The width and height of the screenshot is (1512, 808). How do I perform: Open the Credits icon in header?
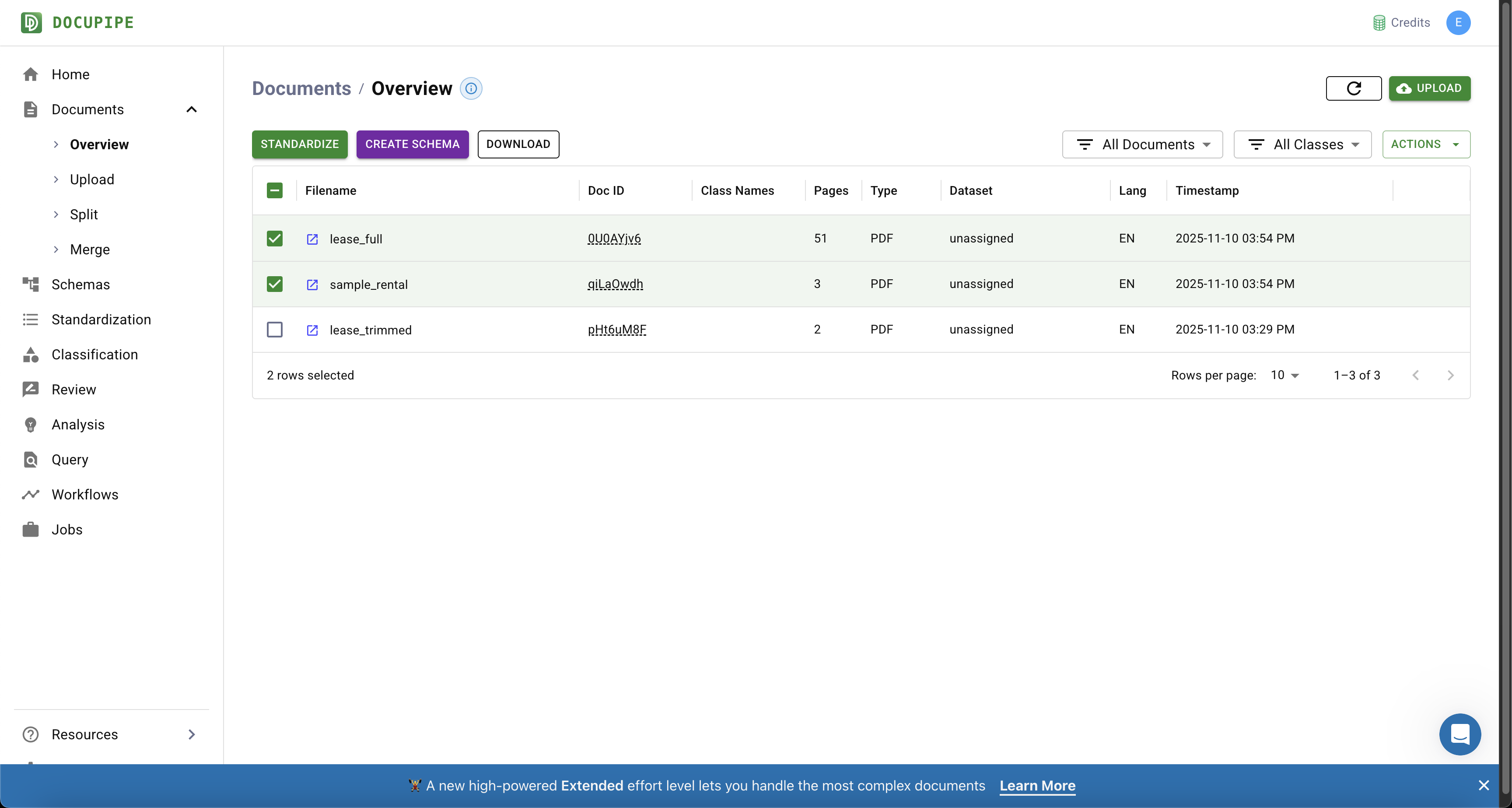(1379, 23)
